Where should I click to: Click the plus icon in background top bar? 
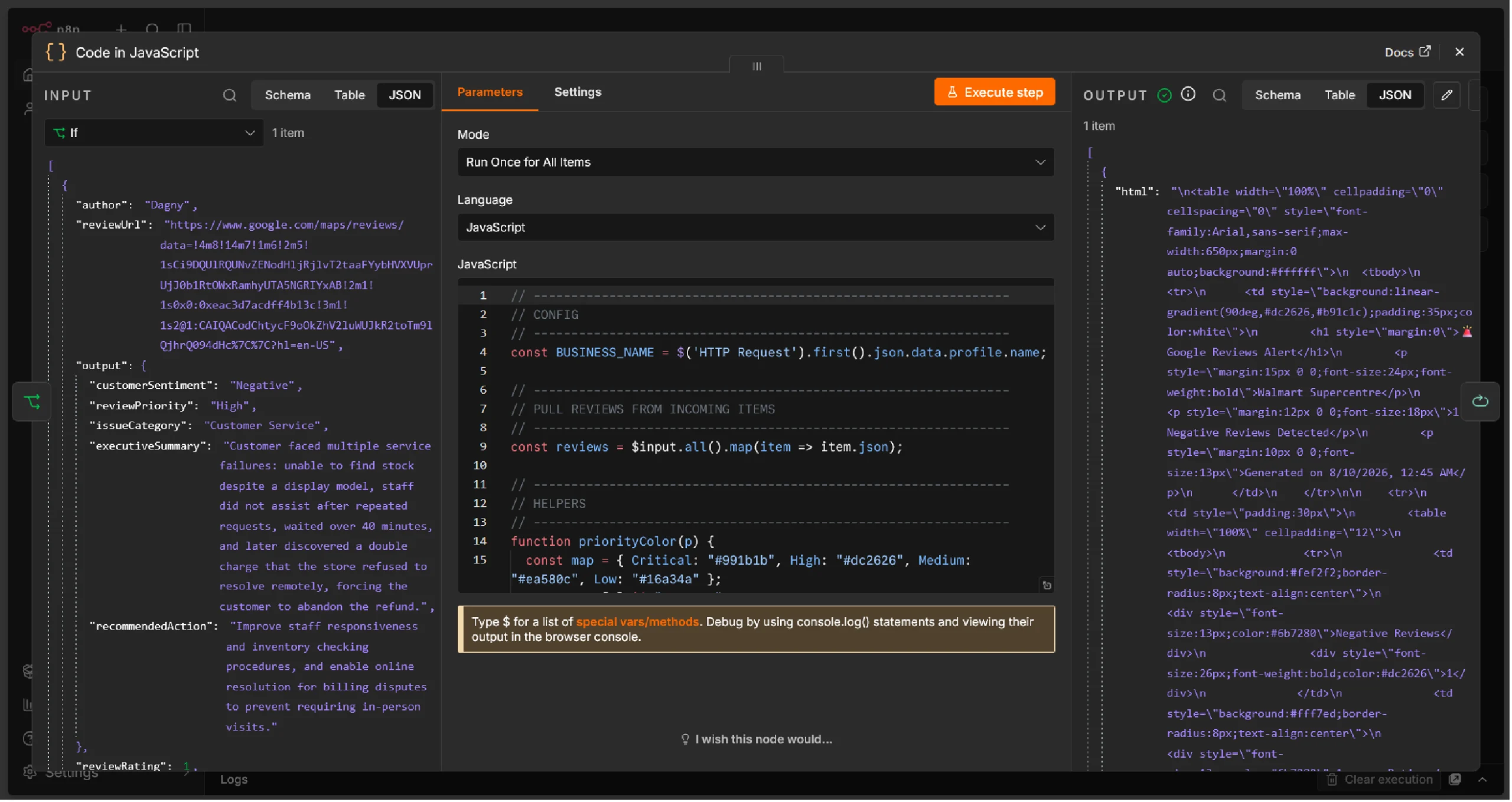(121, 28)
